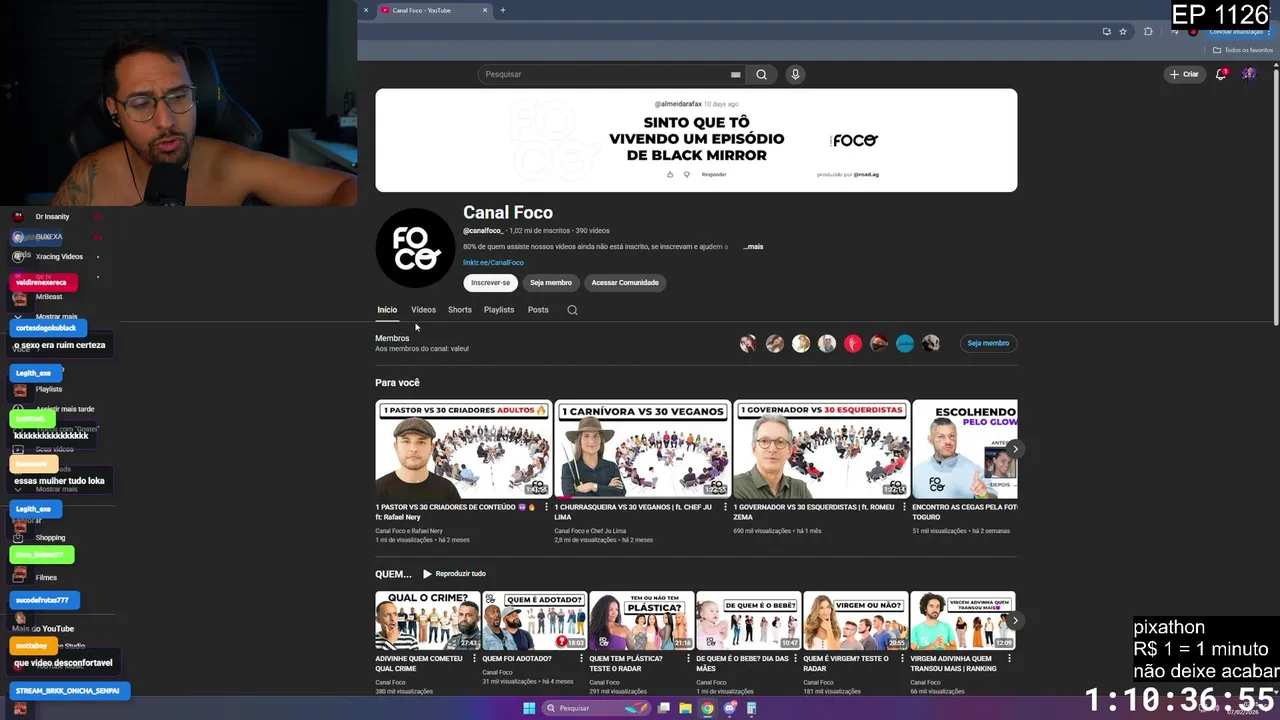Switch to the Posts tab
The image size is (1280, 720).
[x=538, y=310]
